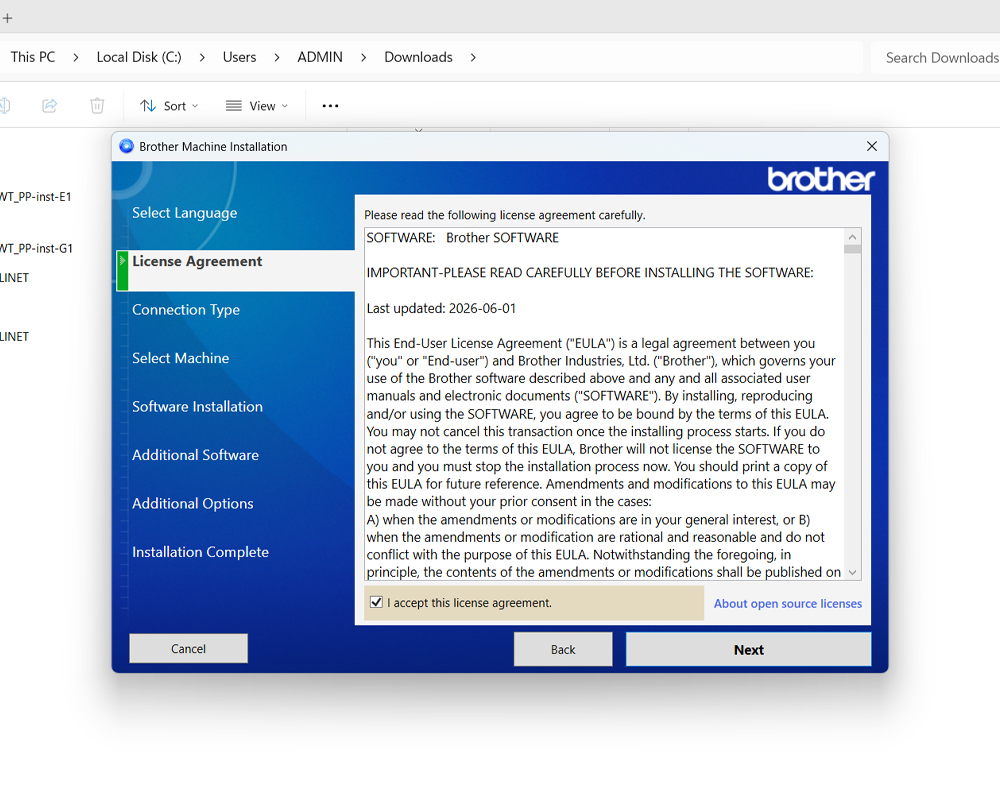Image resolution: width=1000 pixels, height=800 pixels.
Task: Click the View lines icon
Action: pyautogui.click(x=233, y=106)
